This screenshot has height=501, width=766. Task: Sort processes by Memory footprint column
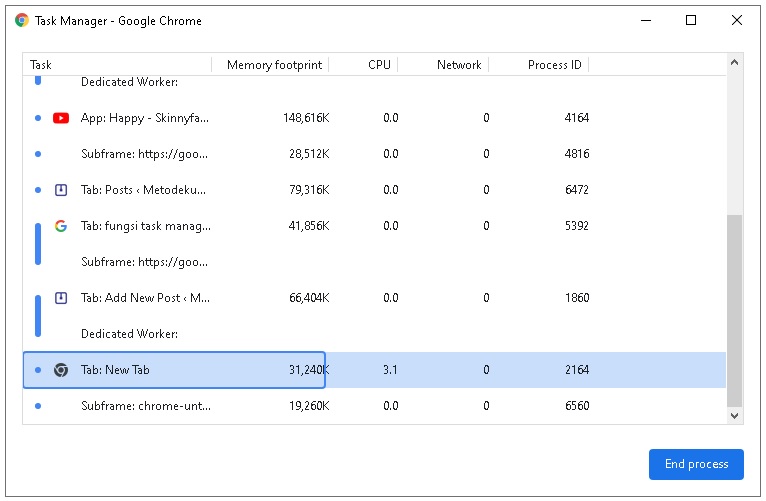click(274, 65)
